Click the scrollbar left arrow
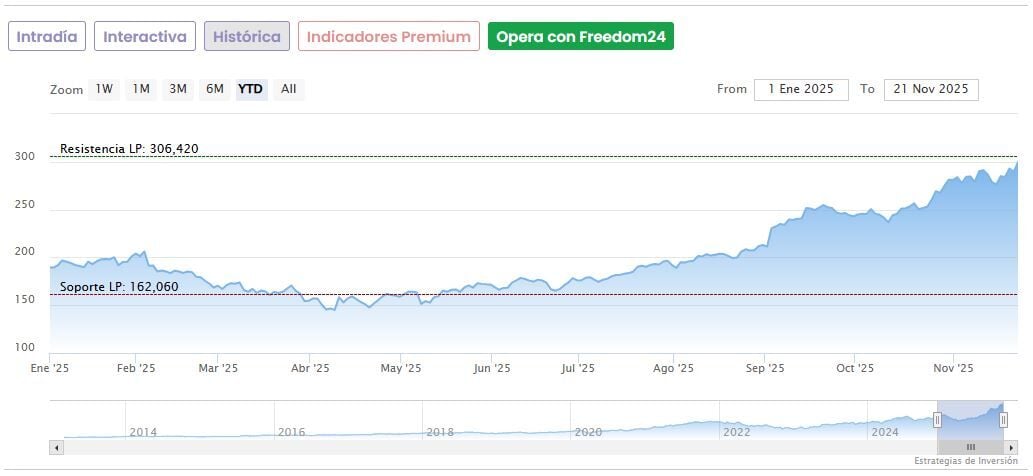The width and height of the screenshot is (1033, 476). click(x=56, y=447)
